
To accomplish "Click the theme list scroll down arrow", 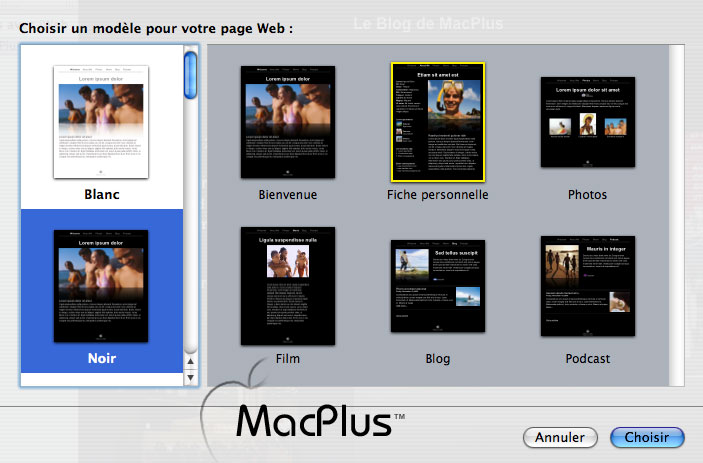I will (x=191, y=378).
